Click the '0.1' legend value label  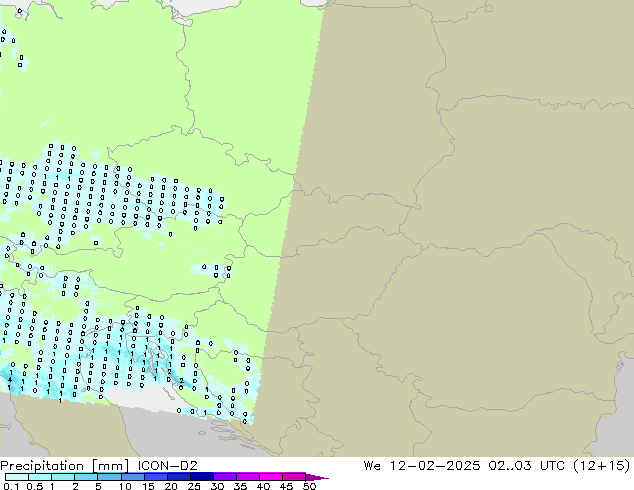[x=11, y=486]
